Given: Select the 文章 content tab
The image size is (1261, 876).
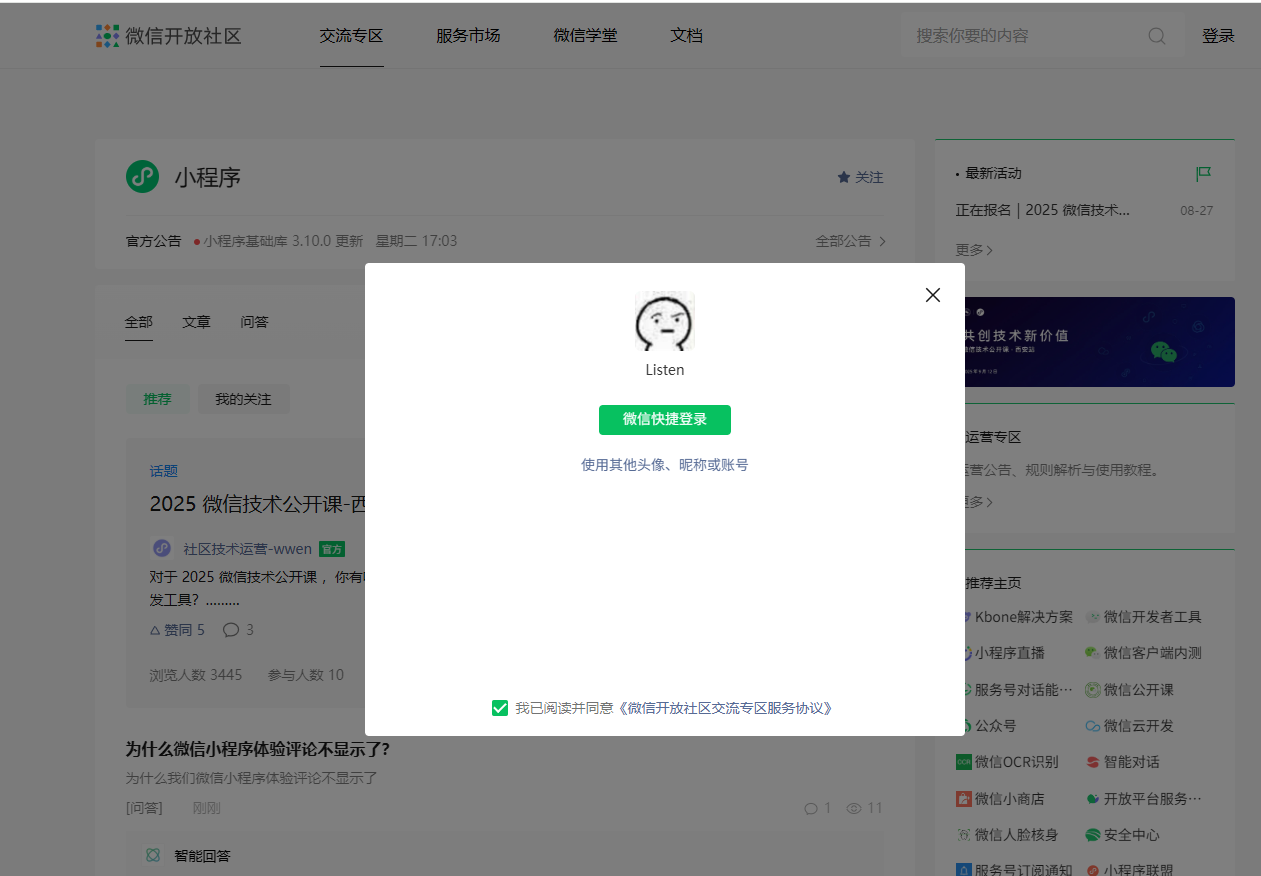Looking at the screenshot, I should coord(197,322).
